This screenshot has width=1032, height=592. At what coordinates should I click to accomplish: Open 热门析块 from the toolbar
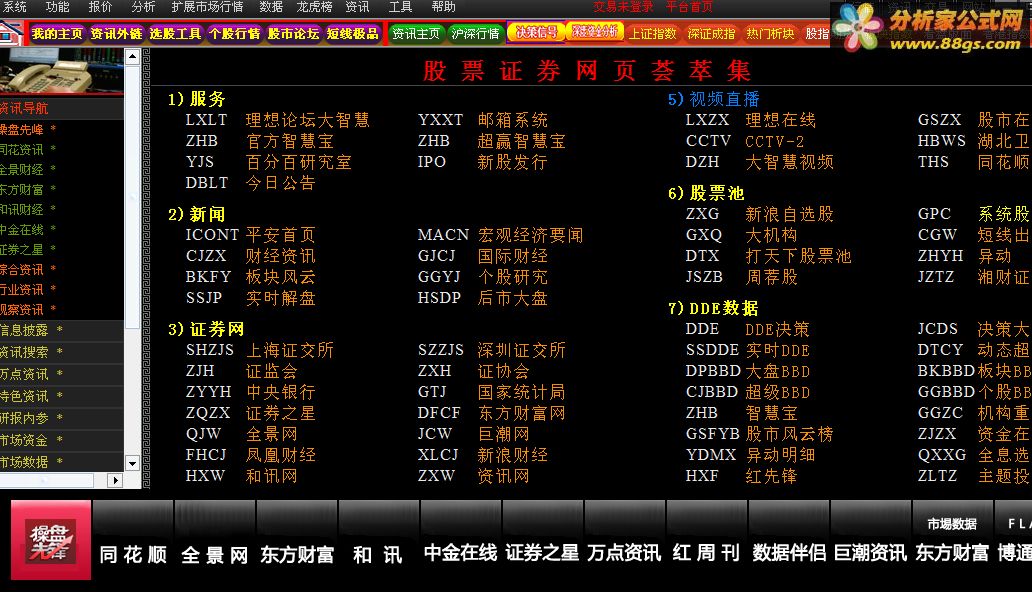pos(770,34)
